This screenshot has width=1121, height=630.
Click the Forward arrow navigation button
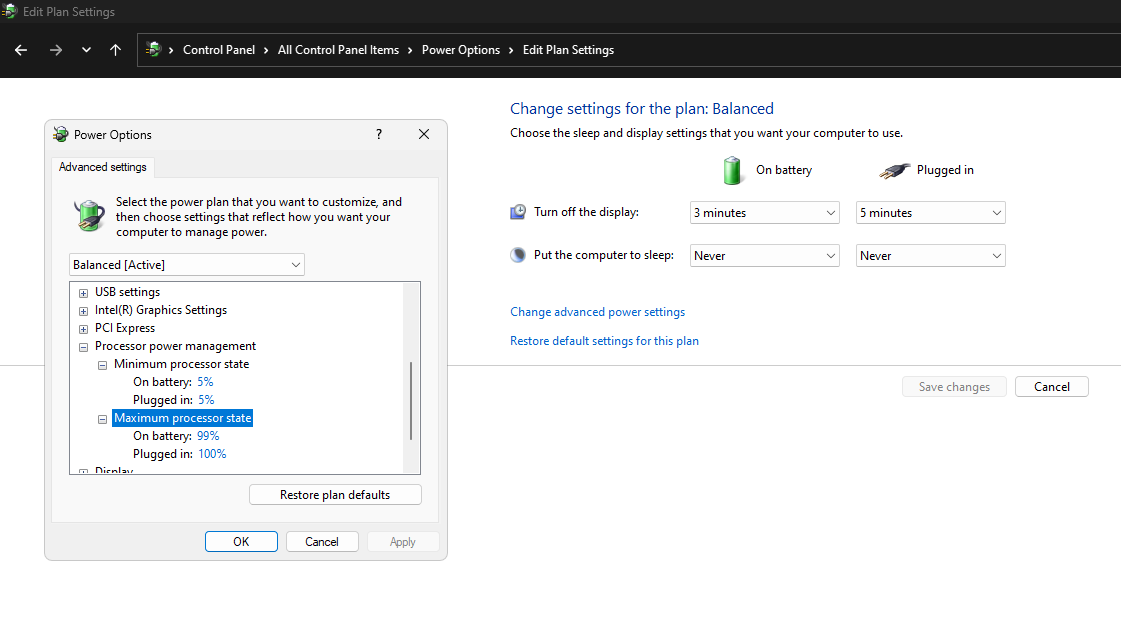(55, 50)
